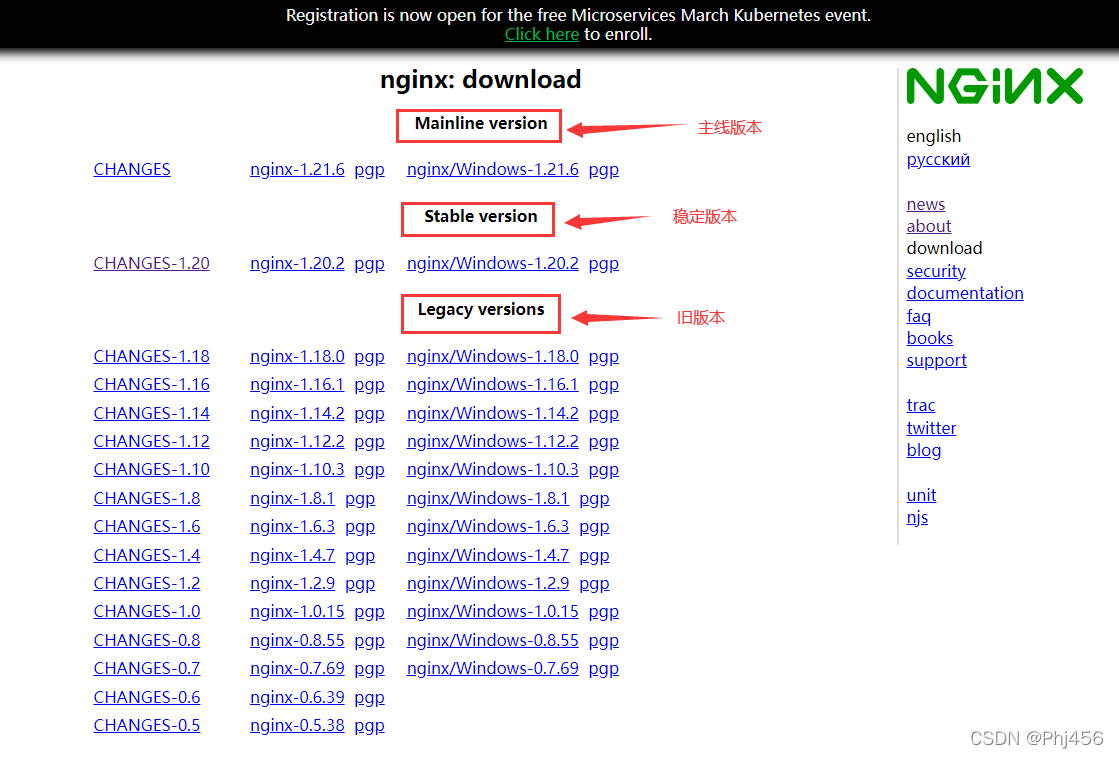Open CHANGES-1.18 changelog

151,356
